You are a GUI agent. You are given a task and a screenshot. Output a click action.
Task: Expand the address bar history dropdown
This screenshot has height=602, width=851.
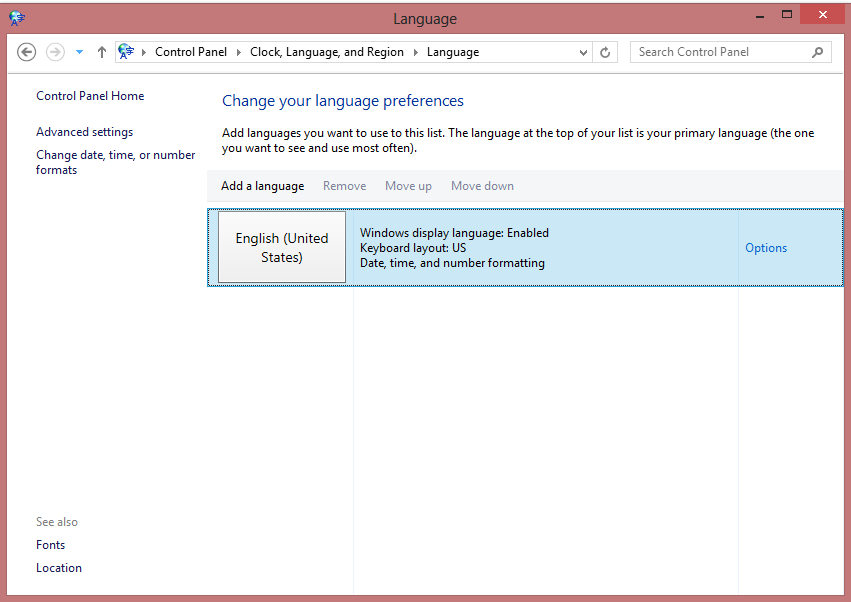584,52
